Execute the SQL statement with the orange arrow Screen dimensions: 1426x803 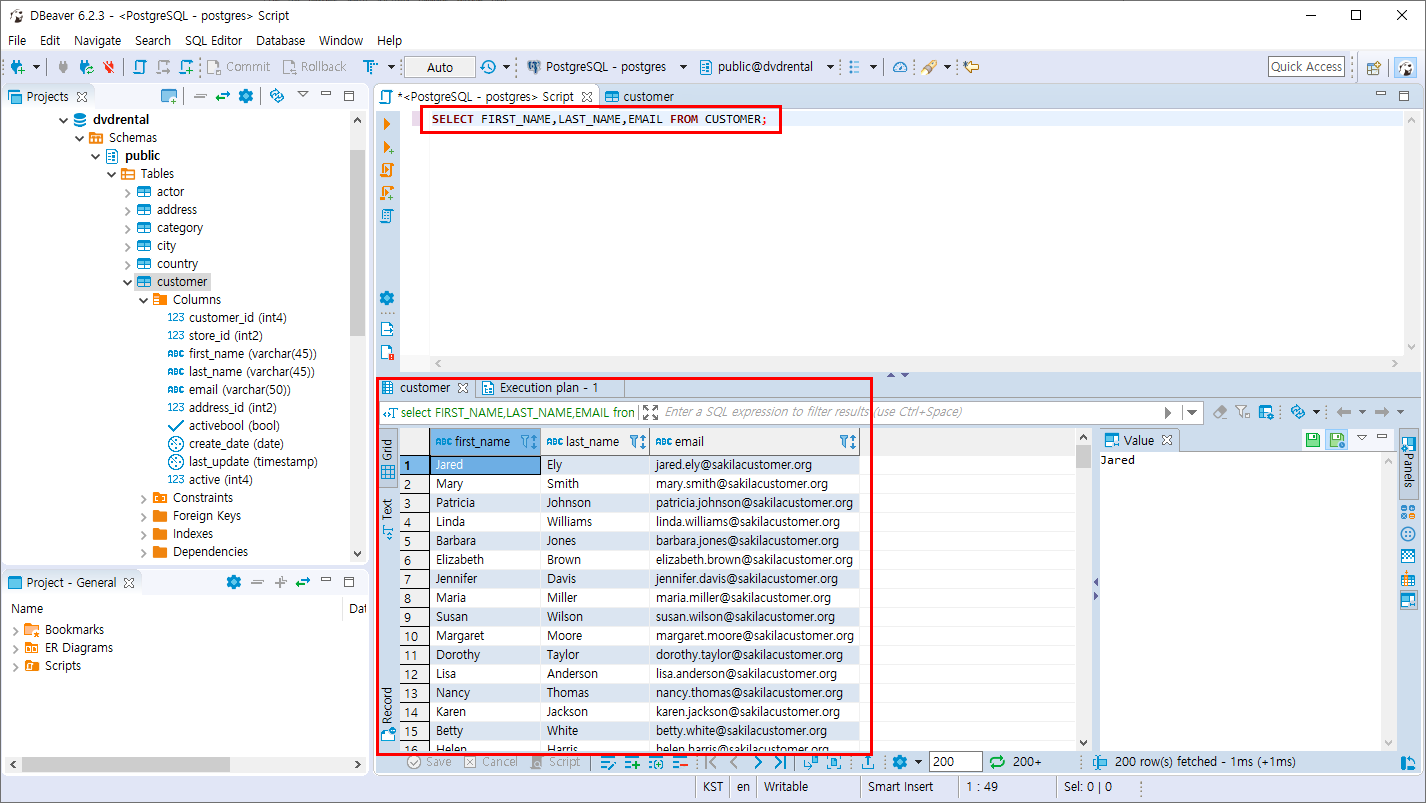tap(387, 124)
